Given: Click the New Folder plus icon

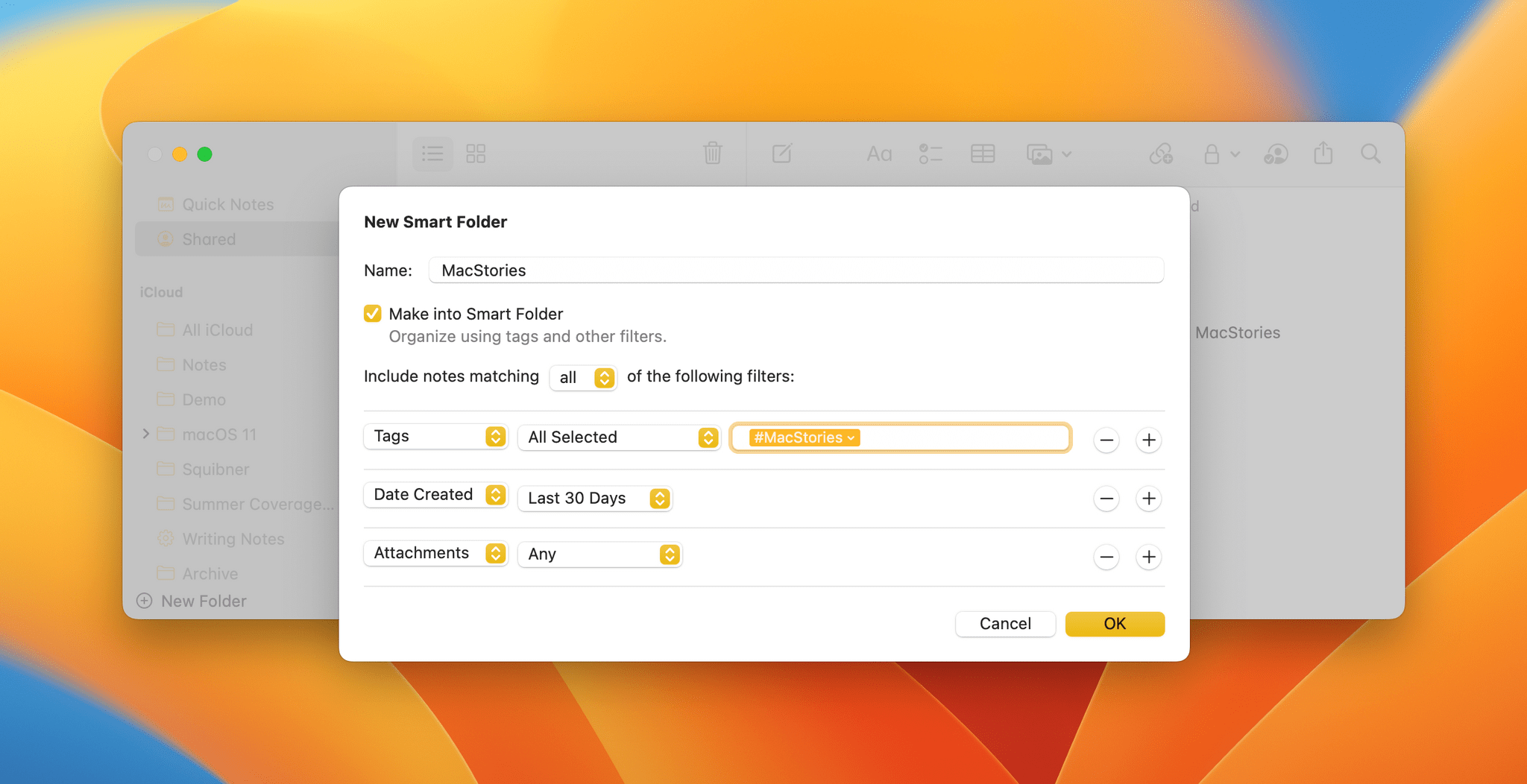Looking at the screenshot, I should click(x=145, y=601).
